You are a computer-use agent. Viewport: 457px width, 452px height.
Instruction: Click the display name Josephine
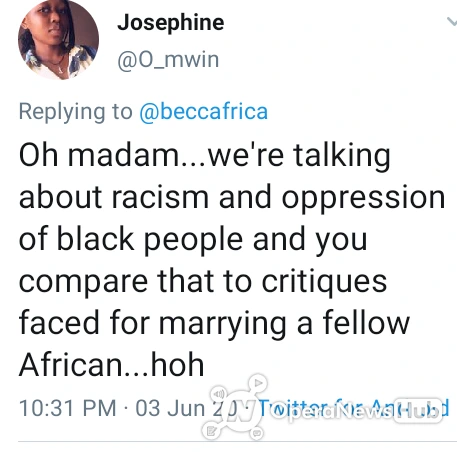pos(171,23)
